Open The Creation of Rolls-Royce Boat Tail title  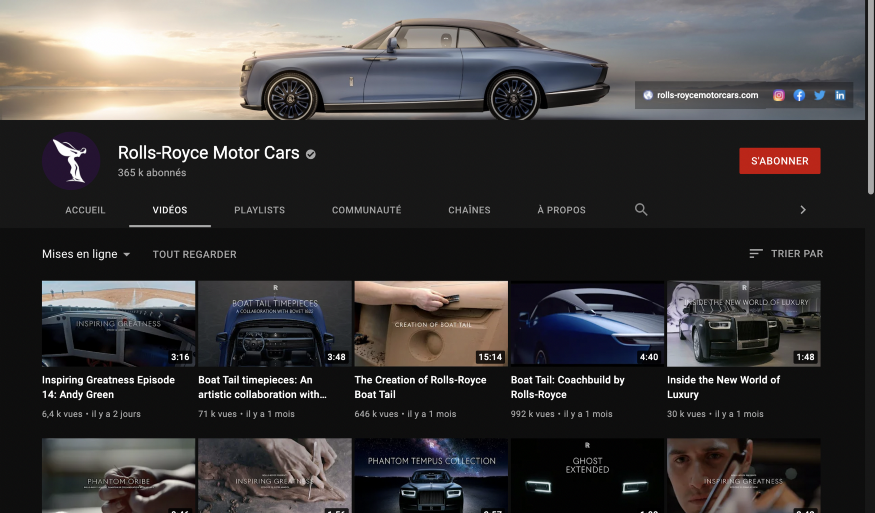coord(420,387)
